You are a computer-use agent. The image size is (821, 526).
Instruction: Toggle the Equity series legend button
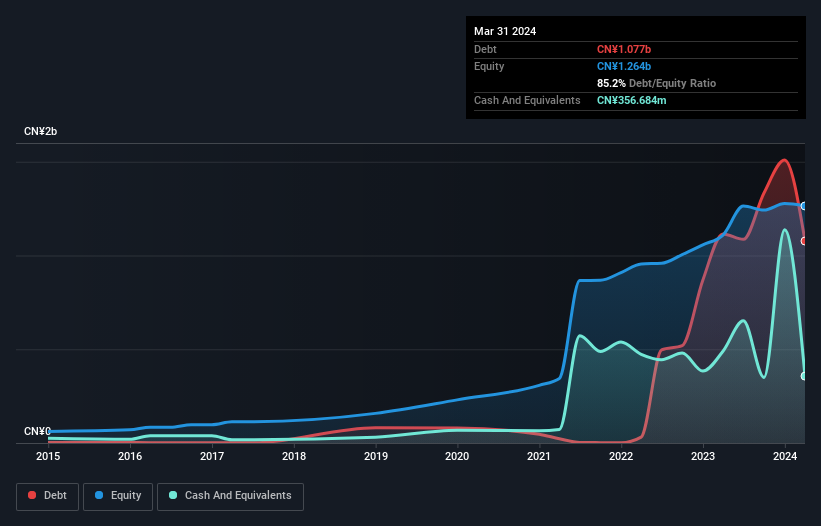(118, 496)
